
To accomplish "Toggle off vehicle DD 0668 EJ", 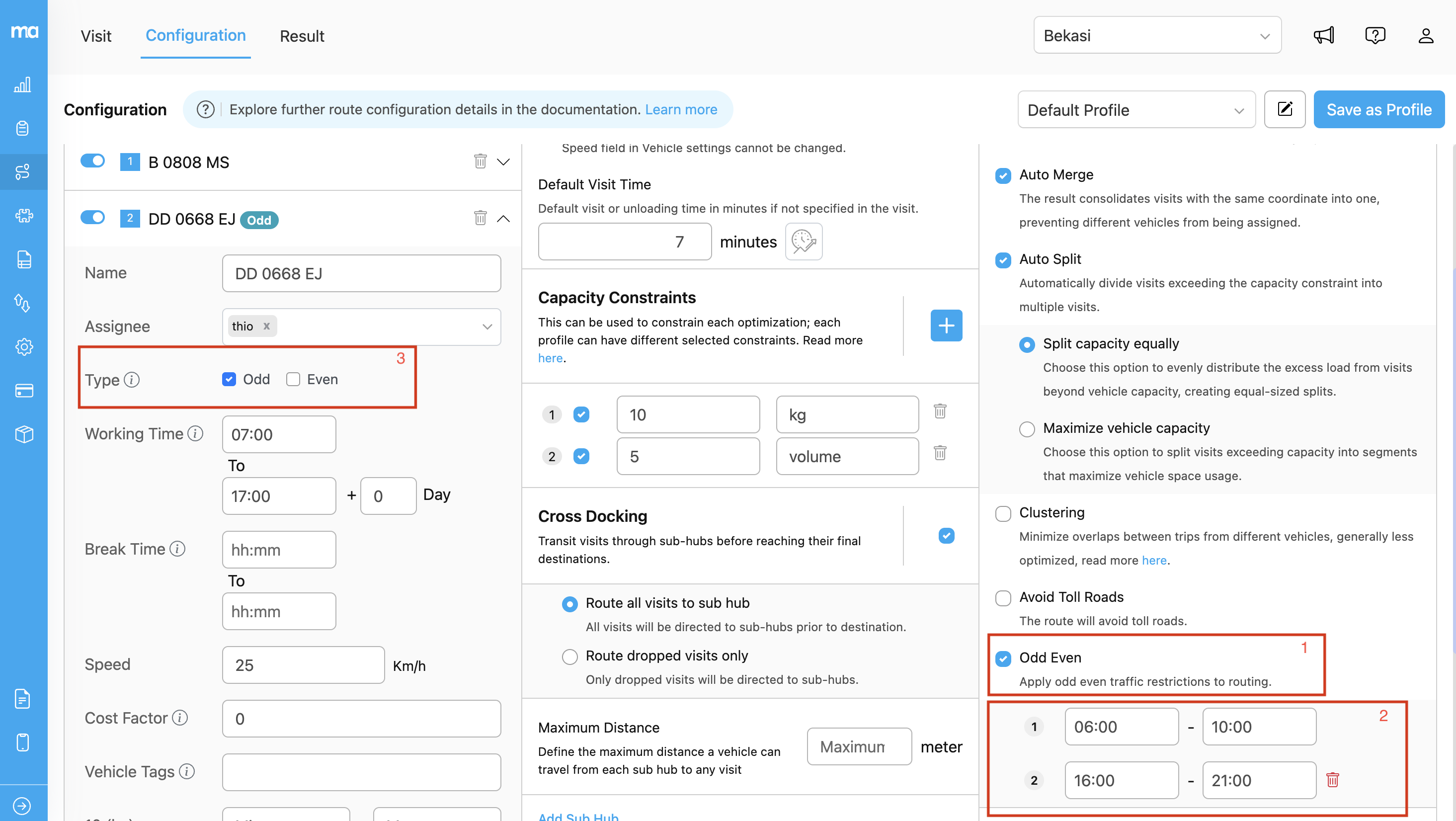I will tap(93, 218).
